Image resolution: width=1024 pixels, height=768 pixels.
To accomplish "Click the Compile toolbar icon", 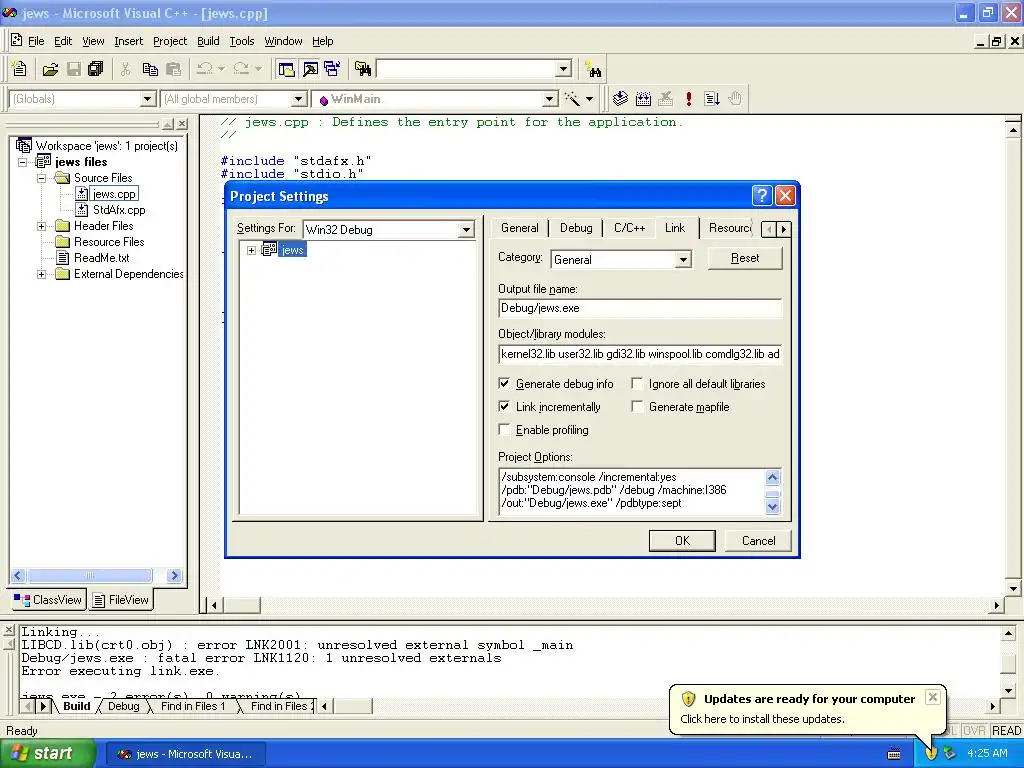I will tap(620, 99).
